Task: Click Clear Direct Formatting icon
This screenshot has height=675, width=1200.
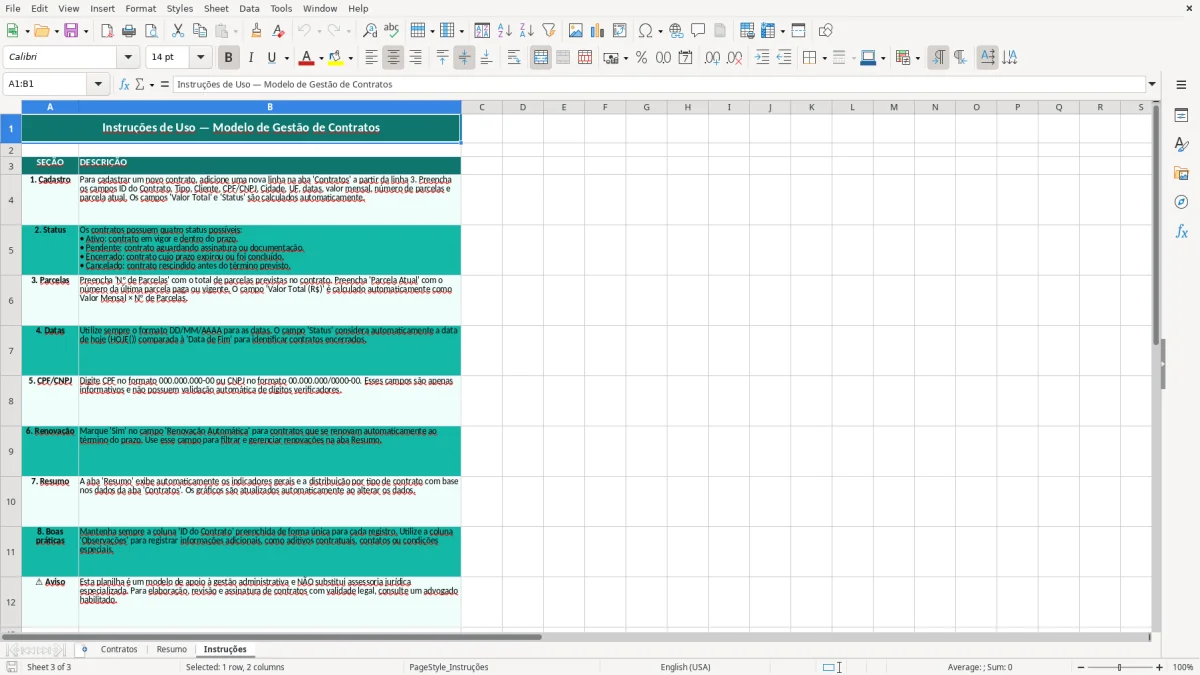Action: 278,31
